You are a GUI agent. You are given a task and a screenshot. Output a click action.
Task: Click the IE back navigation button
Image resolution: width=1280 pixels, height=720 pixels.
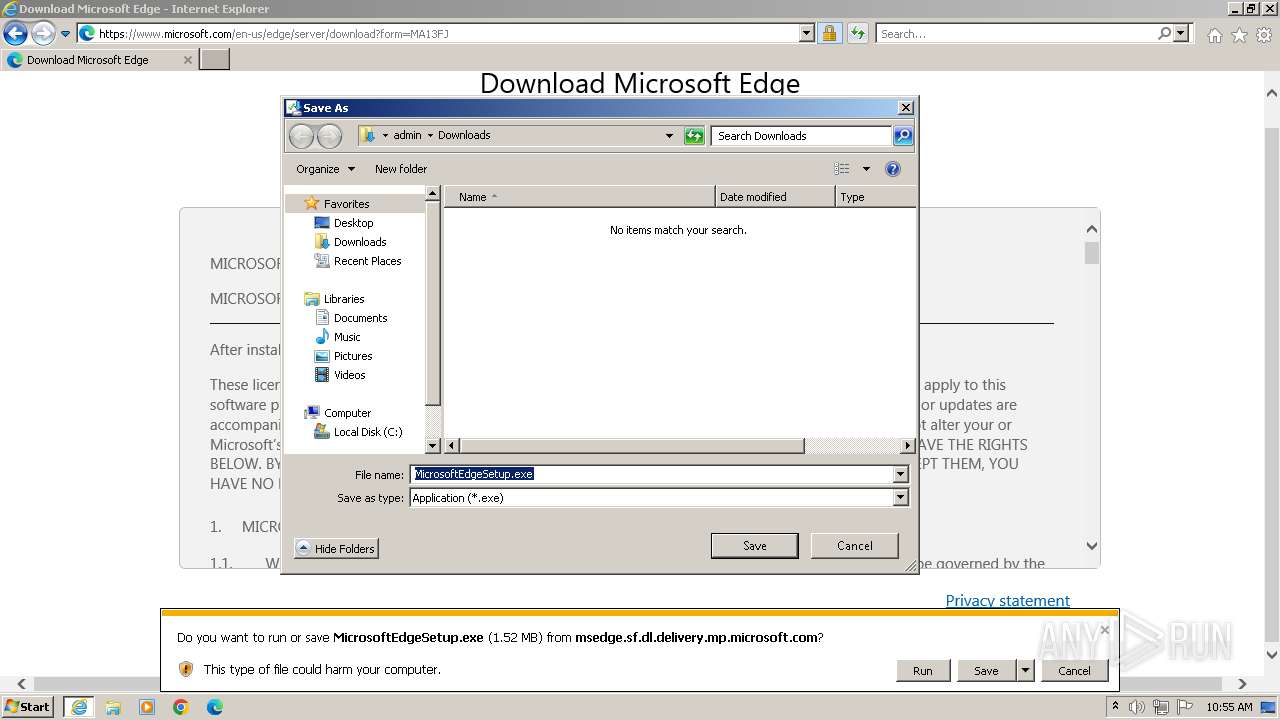[15, 33]
